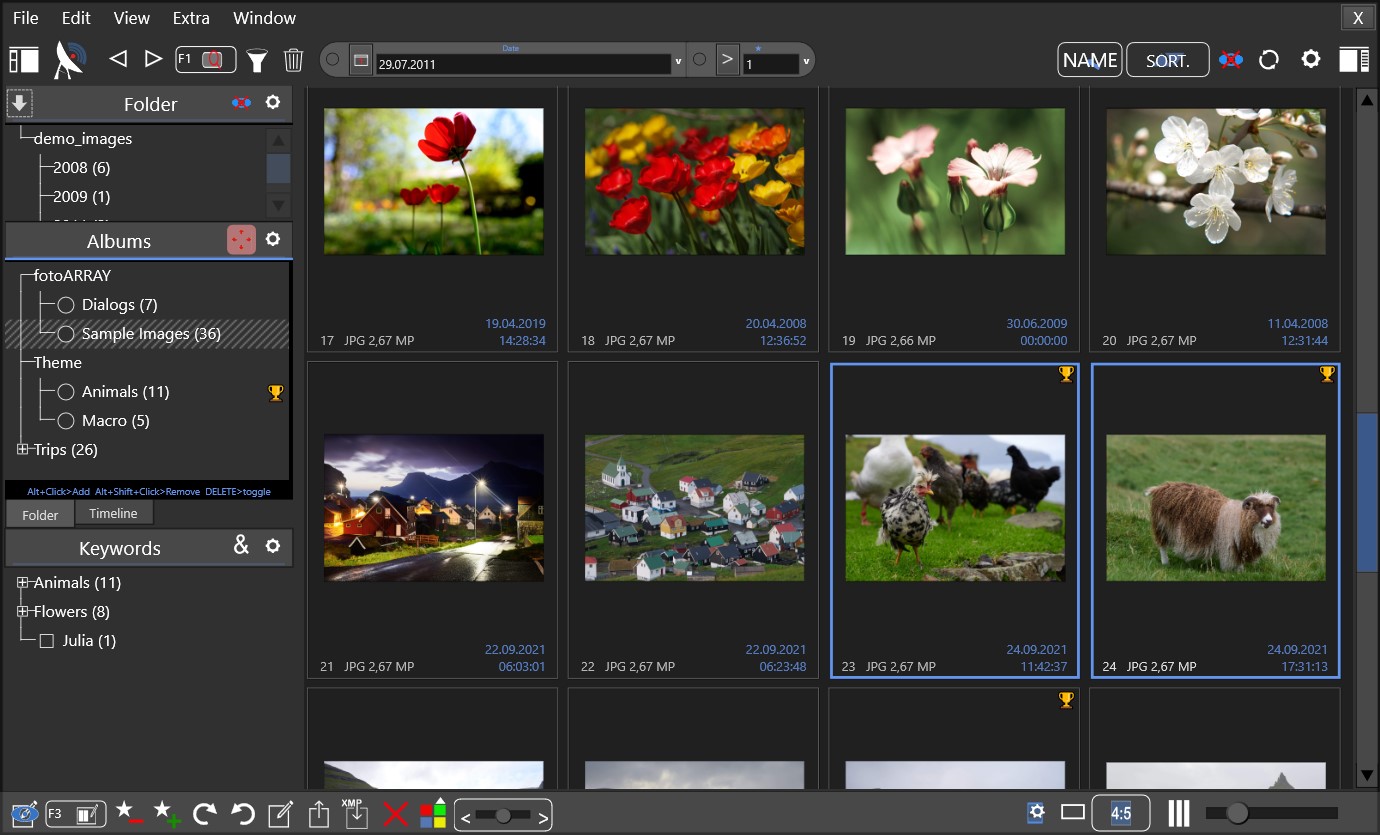Click the date field showing 29.07.2011
Image resolution: width=1380 pixels, height=835 pixels.
[x=523, y=63]
